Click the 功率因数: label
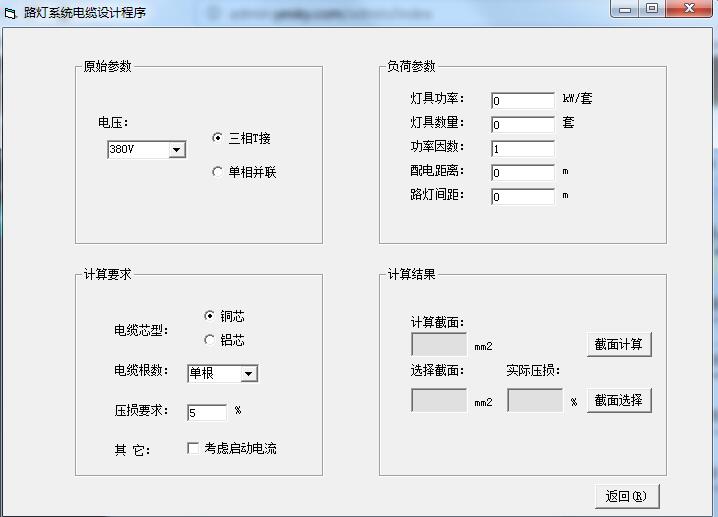 click(x=437, y=146)
